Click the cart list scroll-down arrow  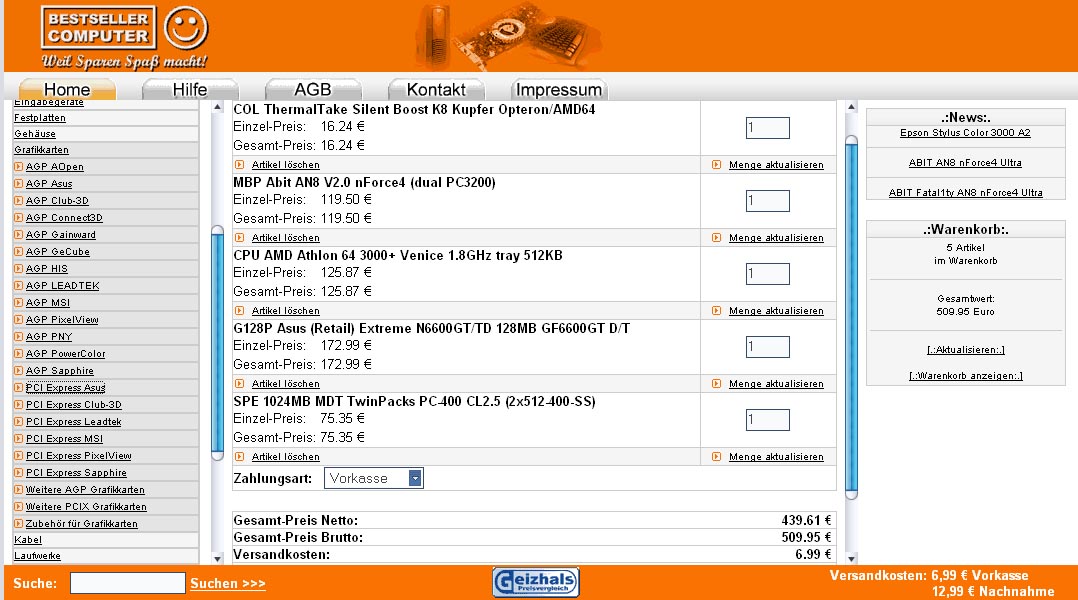pos(851,559)
